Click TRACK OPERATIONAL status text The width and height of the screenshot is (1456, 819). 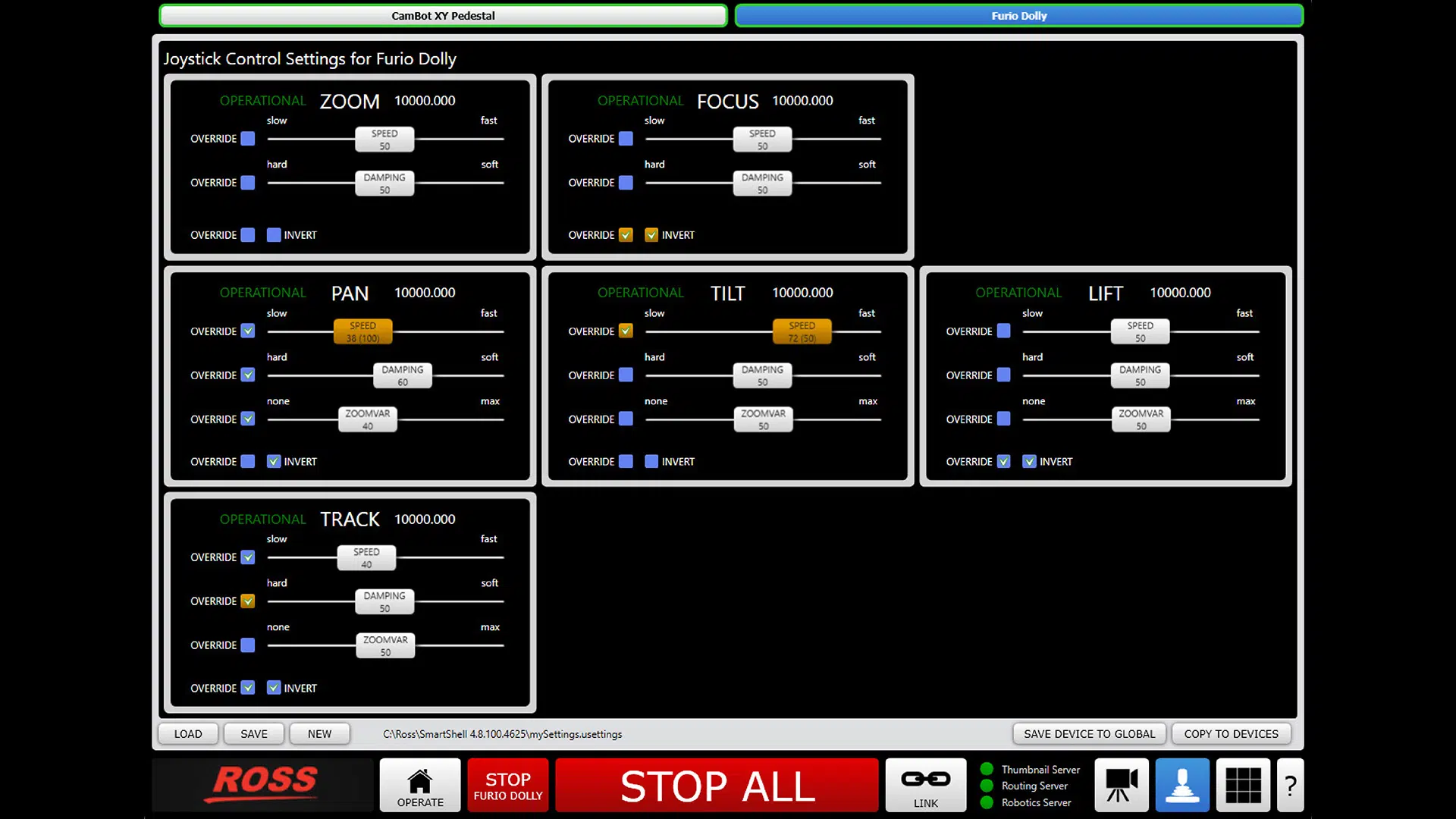pyautogui.click(x=262, y=519)
